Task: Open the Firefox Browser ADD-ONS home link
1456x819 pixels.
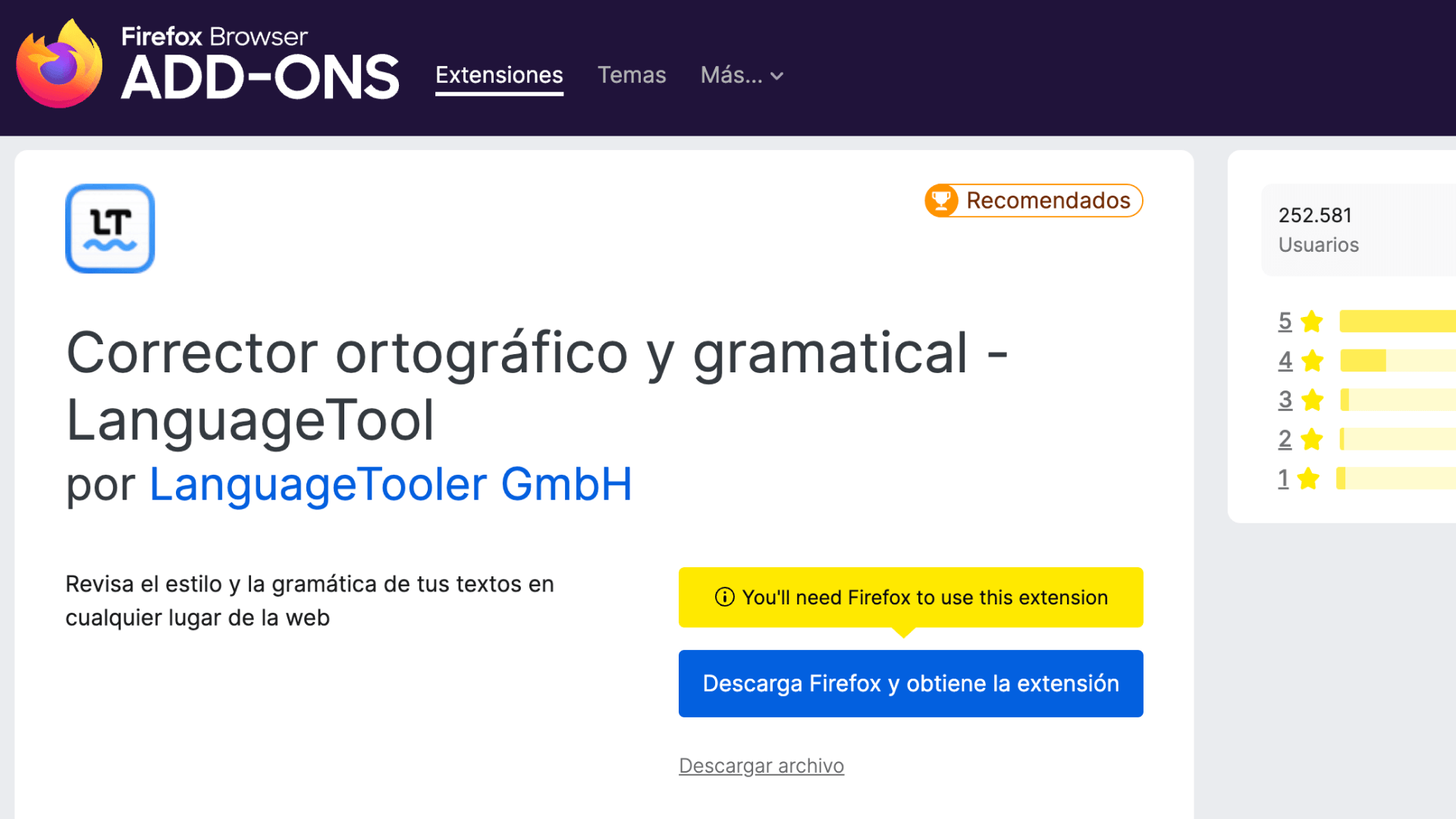Action: pyautogui.click(x=208, y=64)
